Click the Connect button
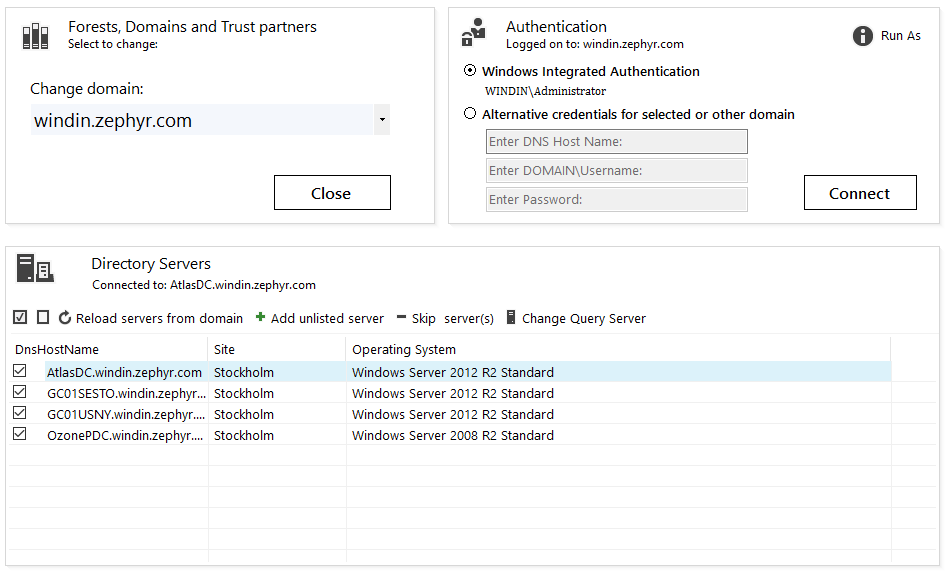The width and height of the screenshot is (946, 572). point(860,193)
